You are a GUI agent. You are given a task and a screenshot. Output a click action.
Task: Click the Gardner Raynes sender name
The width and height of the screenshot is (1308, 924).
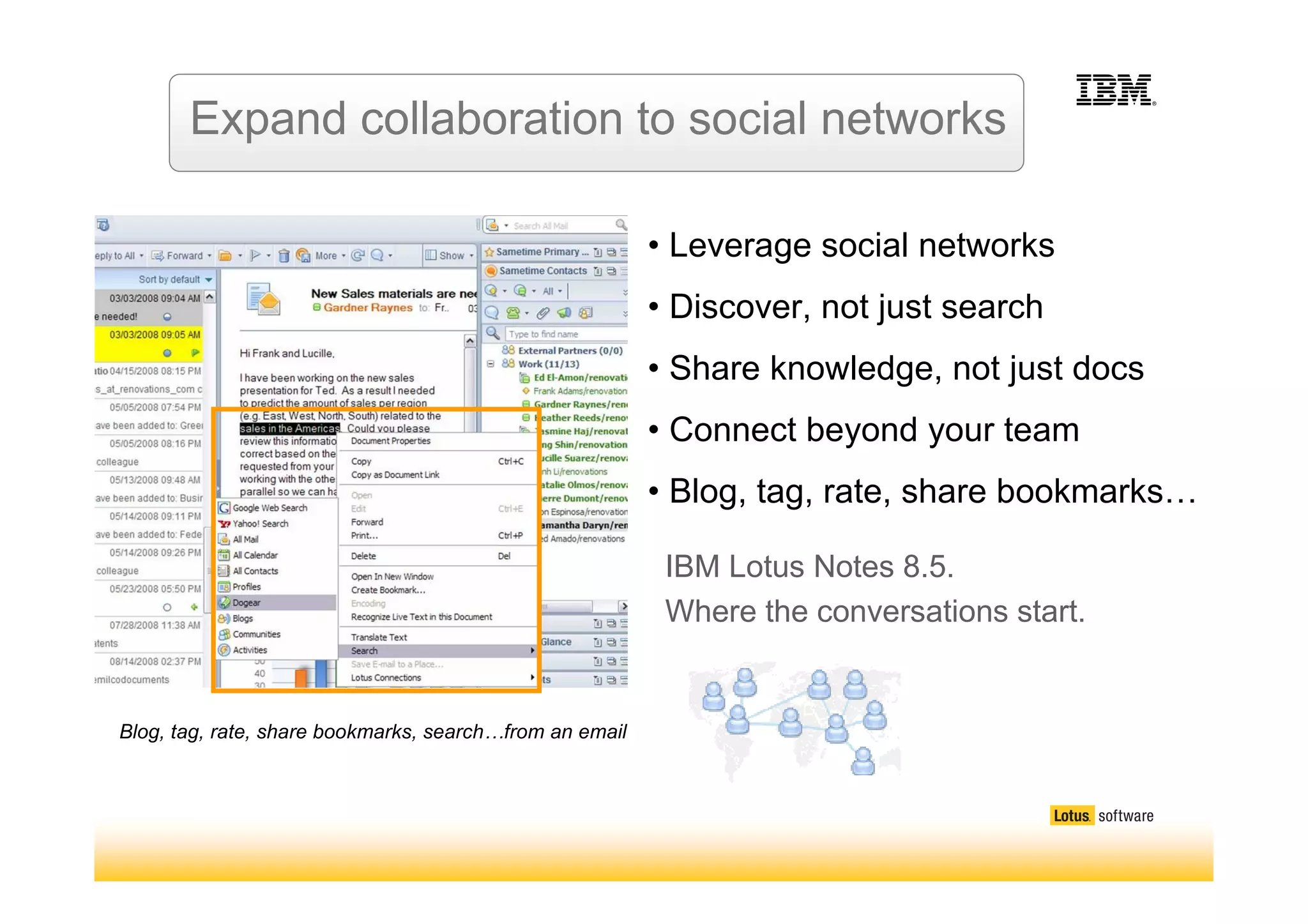pos(368,308)
